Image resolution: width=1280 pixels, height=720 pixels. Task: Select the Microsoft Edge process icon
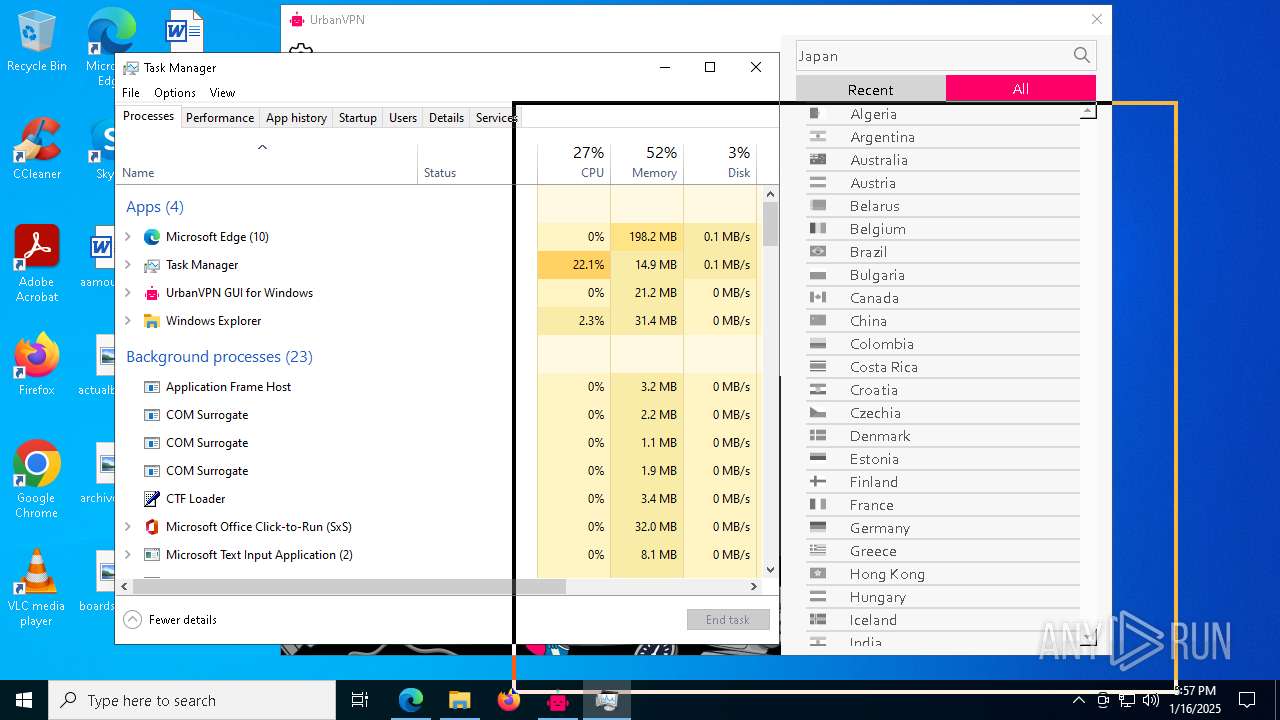coord(152,237)
